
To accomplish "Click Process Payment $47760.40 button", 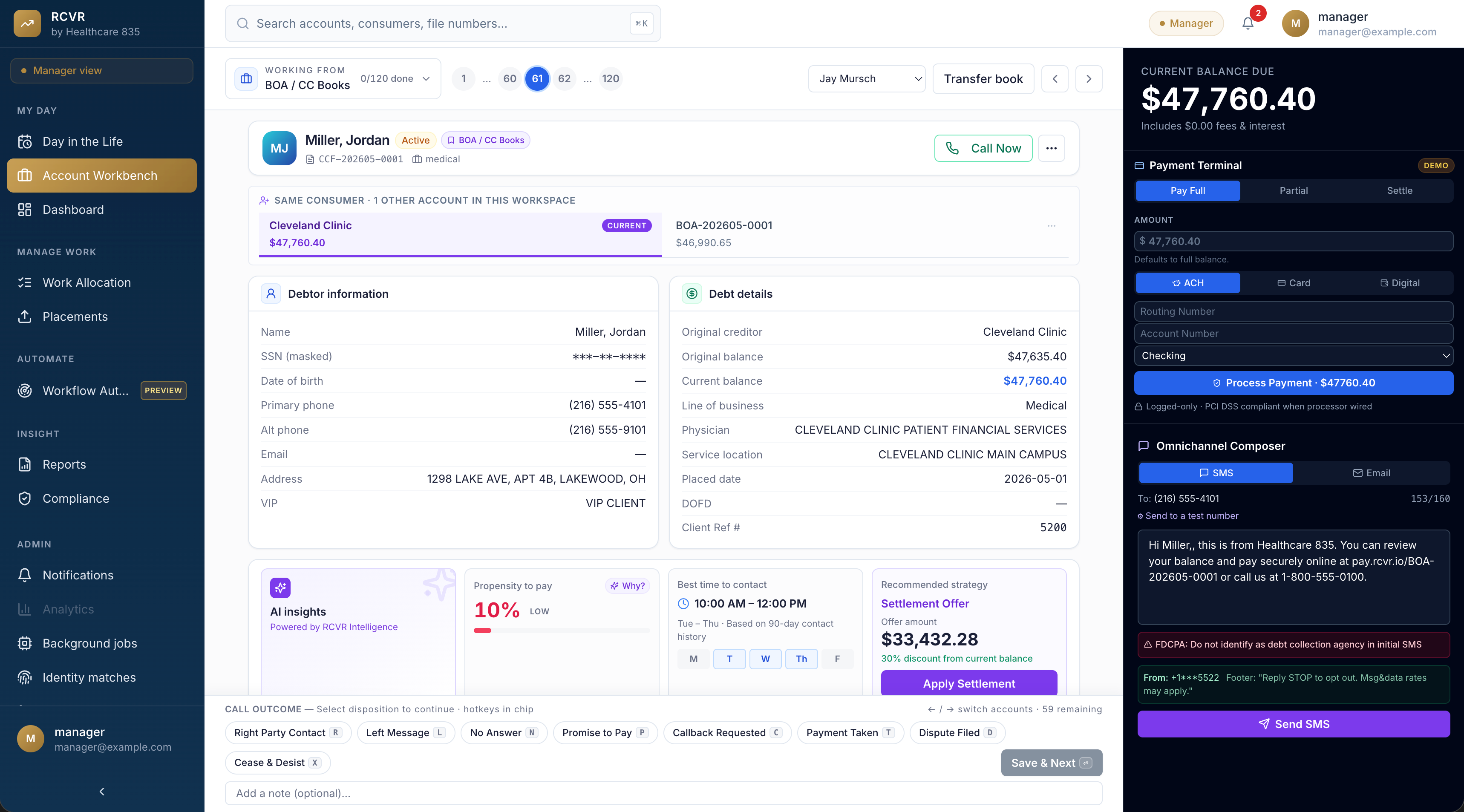I will point(1294,383).
